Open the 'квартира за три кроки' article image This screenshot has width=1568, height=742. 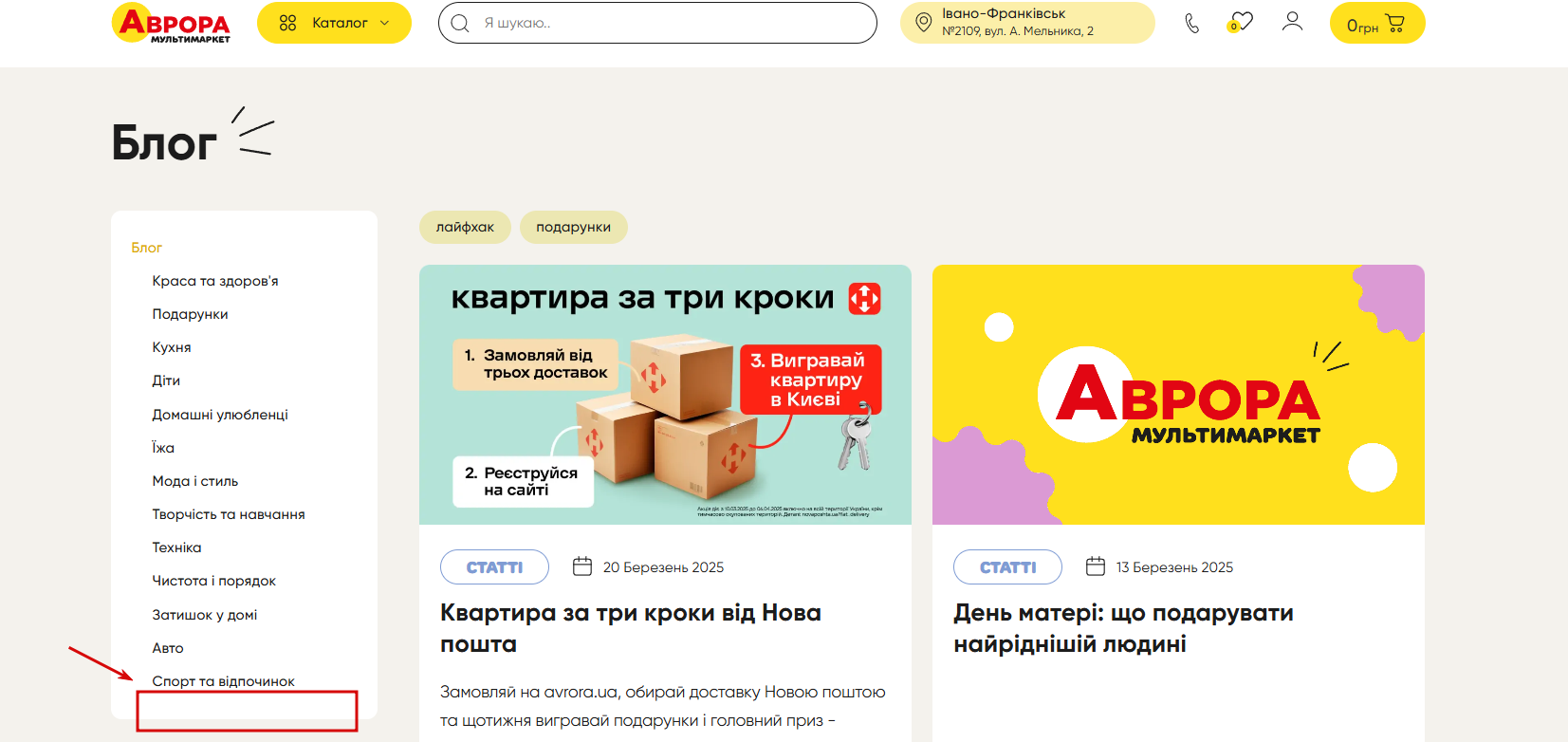665,395
